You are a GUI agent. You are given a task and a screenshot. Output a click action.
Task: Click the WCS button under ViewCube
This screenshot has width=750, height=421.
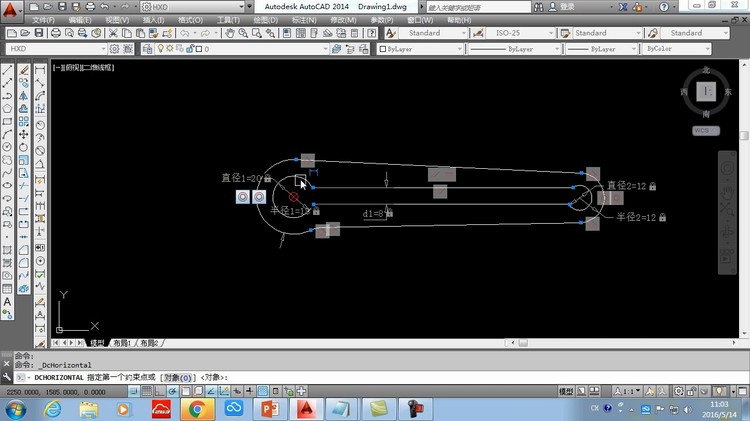click(706, 131)
